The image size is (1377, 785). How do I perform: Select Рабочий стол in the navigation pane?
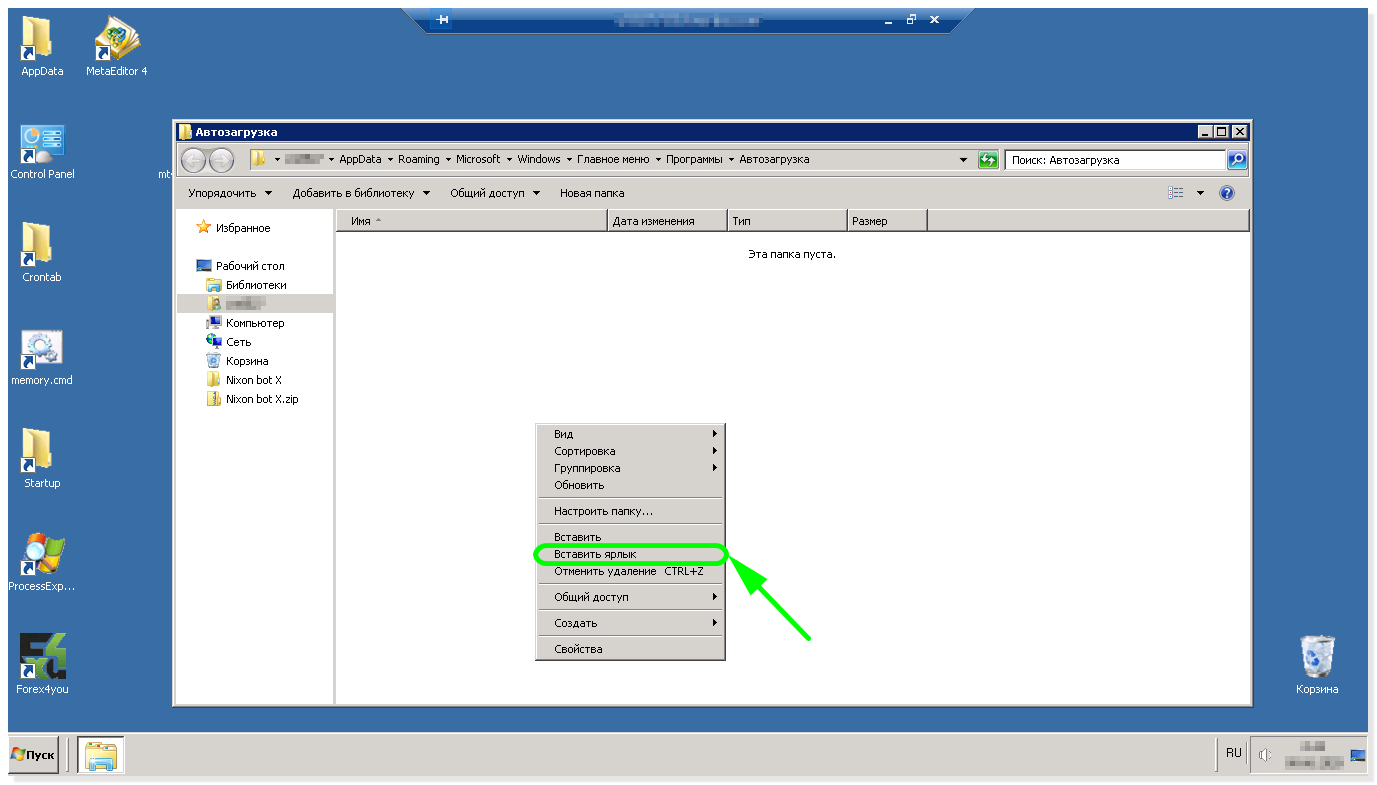pyautogui.click(x=241, y=266)
